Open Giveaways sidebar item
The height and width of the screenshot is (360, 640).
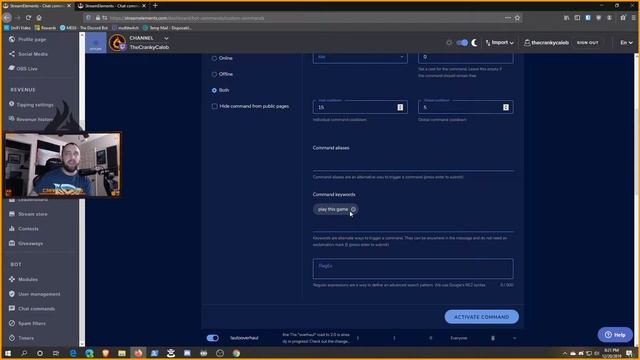[x=26, y=243]
